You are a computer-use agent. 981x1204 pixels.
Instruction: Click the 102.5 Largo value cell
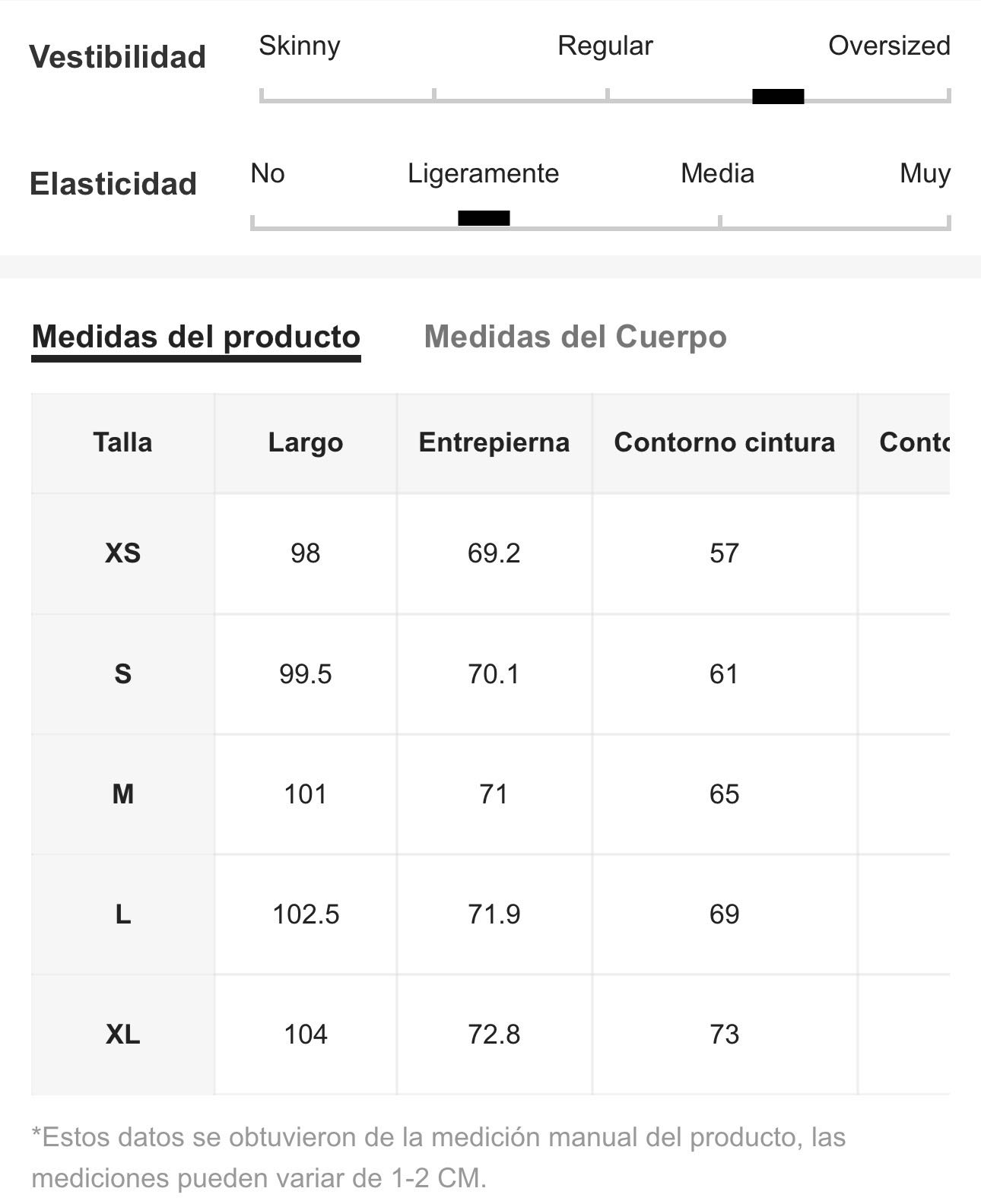tap(306, 914)
